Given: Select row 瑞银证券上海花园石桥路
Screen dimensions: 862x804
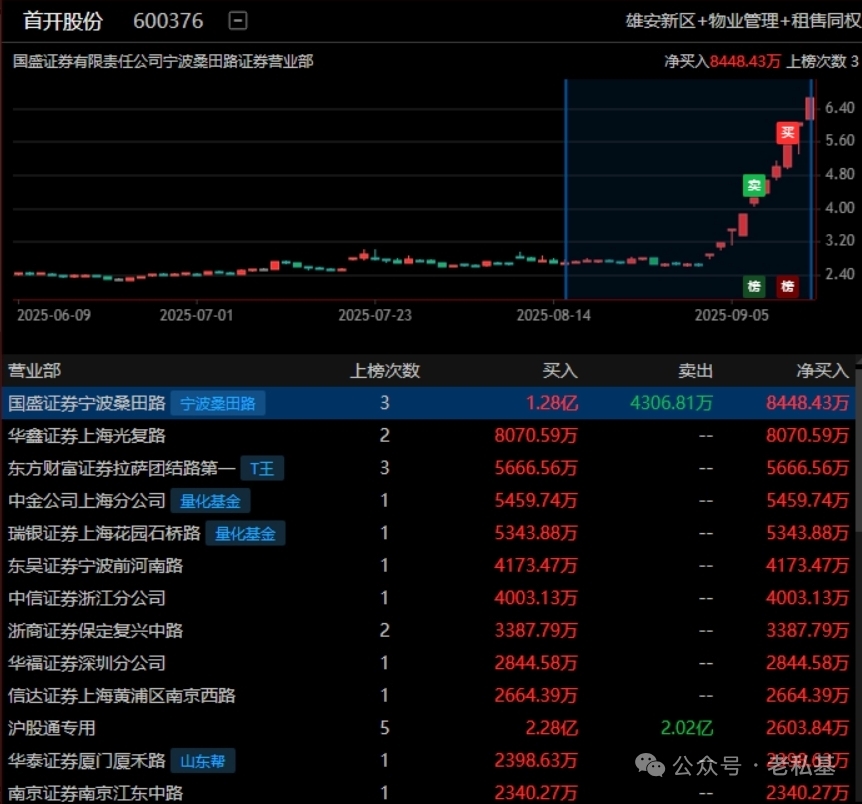Looking at the screenshot, I should (429, 533).
